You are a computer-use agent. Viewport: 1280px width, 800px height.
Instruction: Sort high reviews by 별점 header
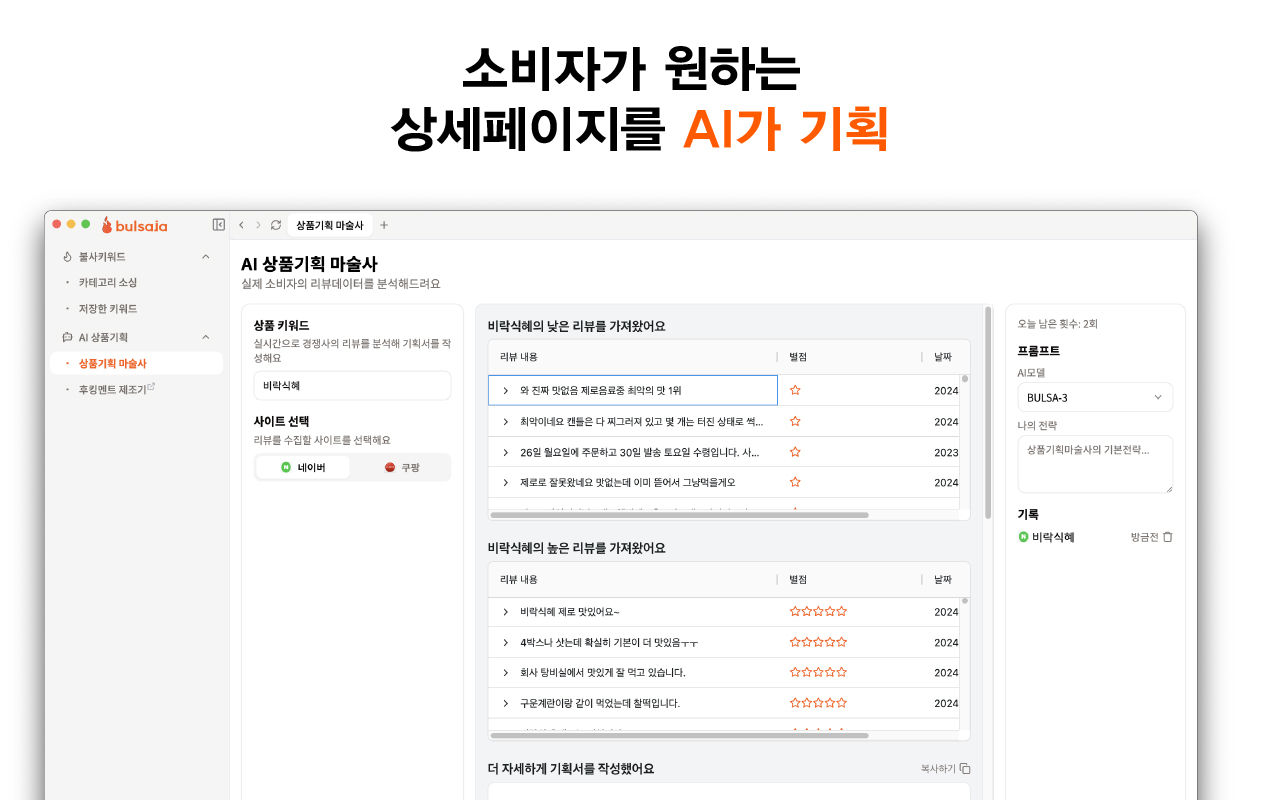point(798,579)
